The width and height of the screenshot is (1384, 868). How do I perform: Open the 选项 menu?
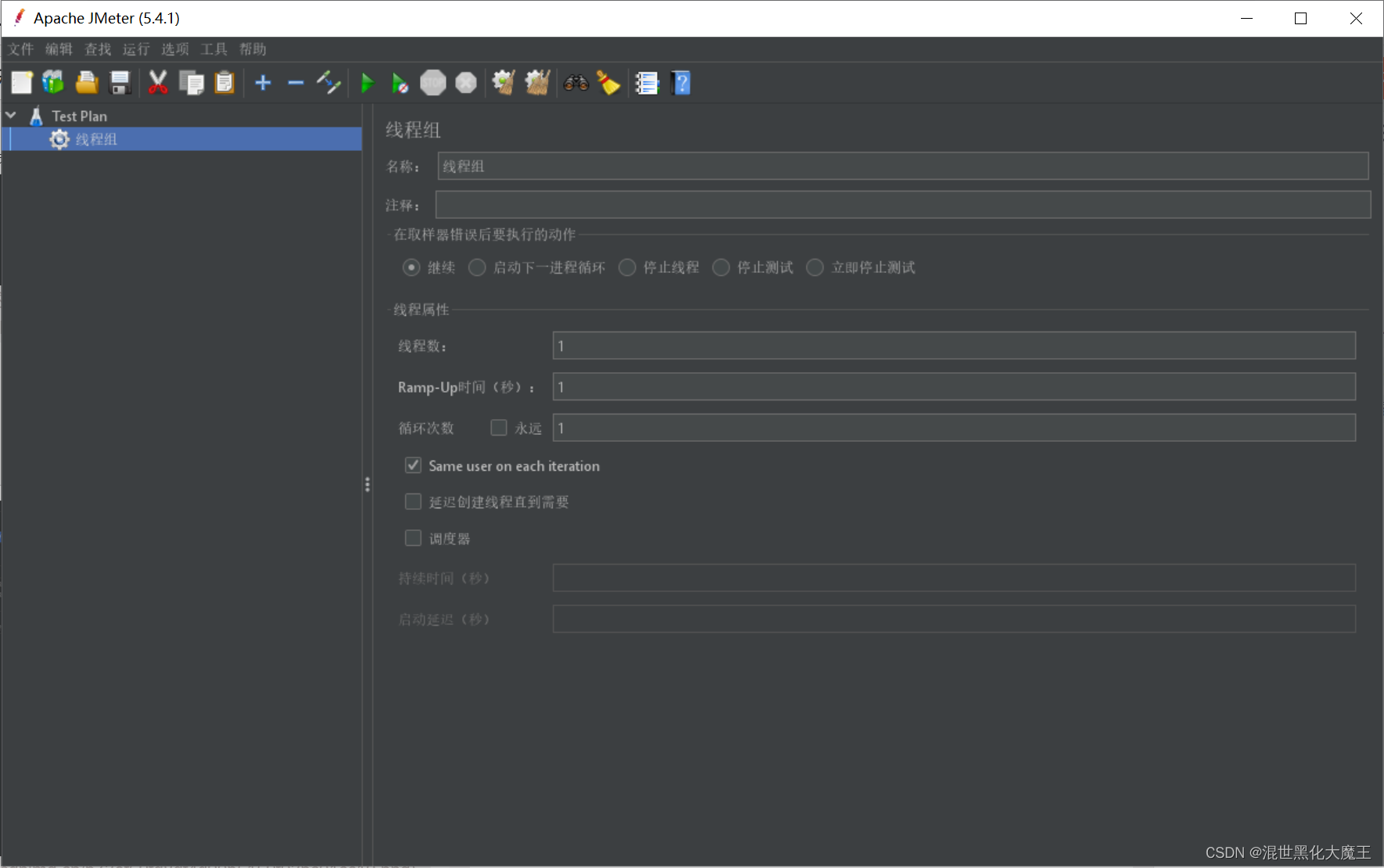[175, 49]
